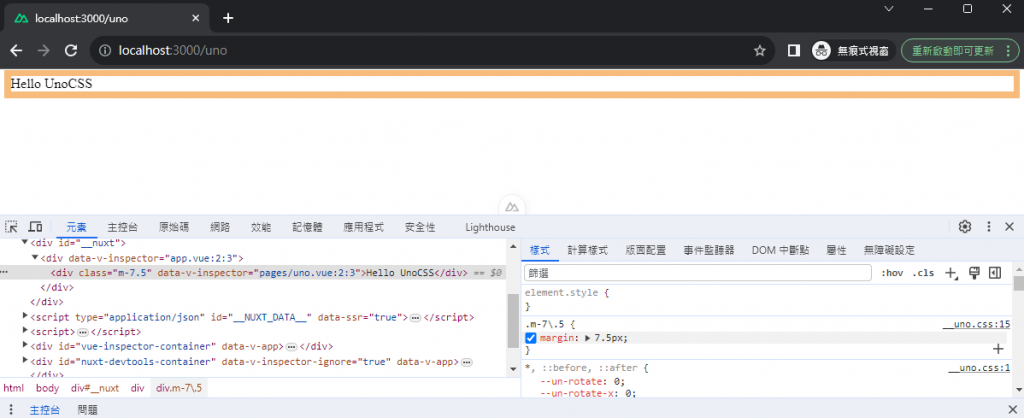The width and height of the screenshot is (1024, 418).
Task: Select the 樣式 styles tab
Action: coord(540,250)
